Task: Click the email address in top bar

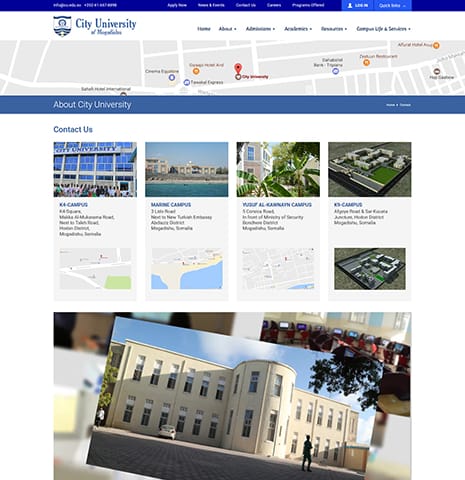Action: [67, 5]
